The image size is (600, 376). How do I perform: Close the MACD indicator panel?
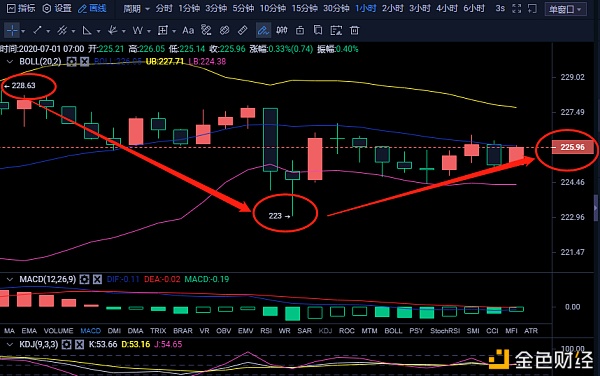tap(98, 280)
